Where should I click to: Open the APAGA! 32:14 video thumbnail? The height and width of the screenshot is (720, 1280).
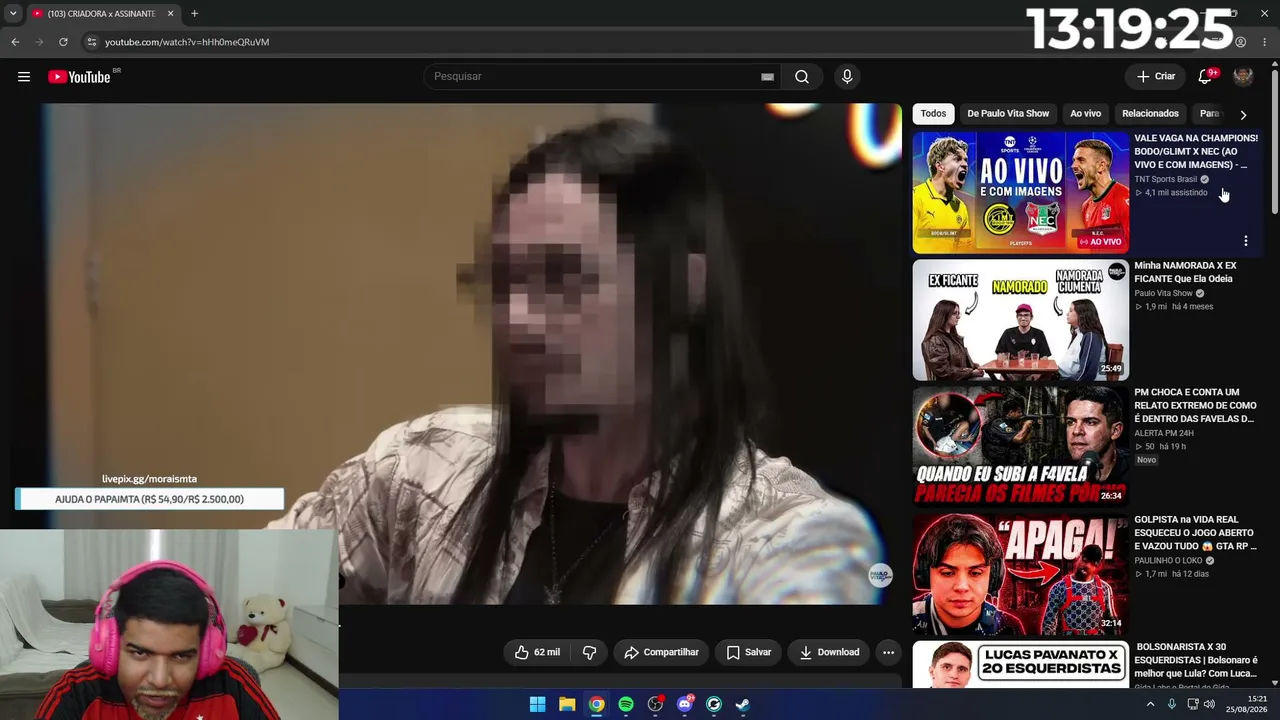coord(1020,574)
